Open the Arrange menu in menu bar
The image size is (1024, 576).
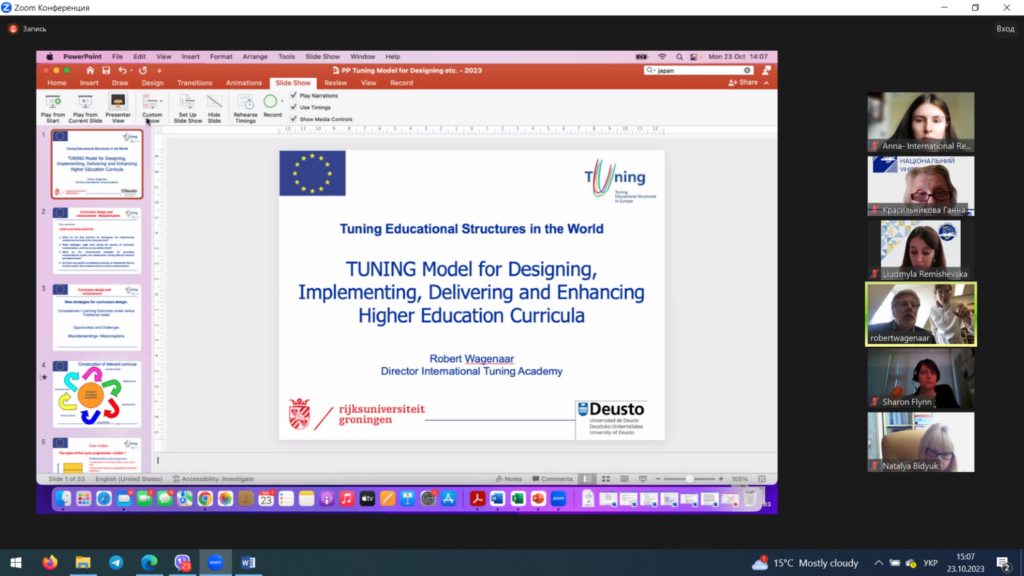pyautogui.click(x=254, y=57)
